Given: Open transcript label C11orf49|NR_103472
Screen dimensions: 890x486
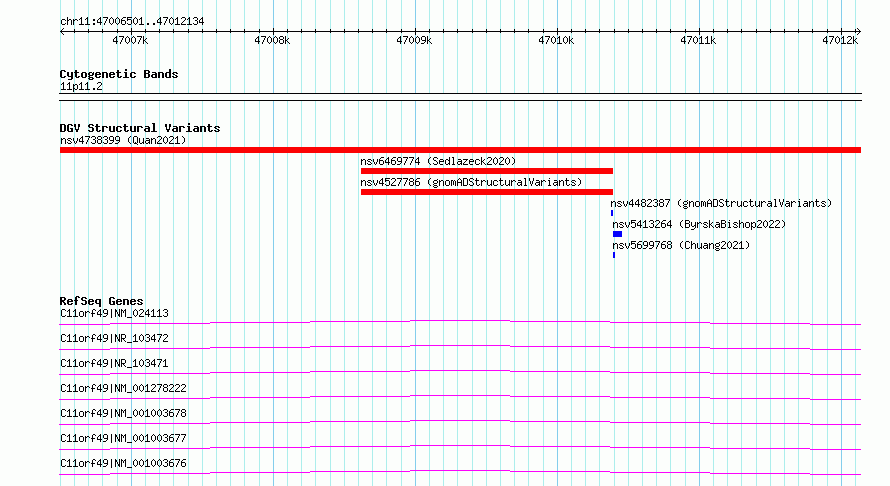Looking at the screenshot, I should 114,338.
